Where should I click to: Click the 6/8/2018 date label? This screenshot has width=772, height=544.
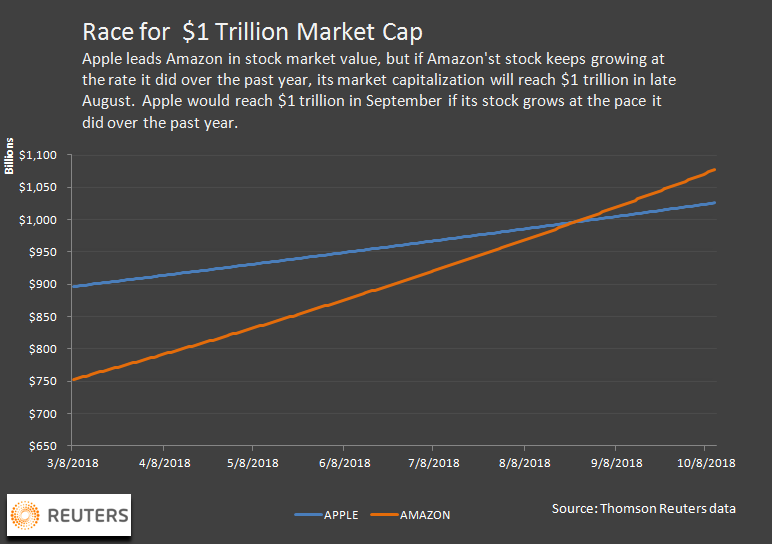point(343,463)
